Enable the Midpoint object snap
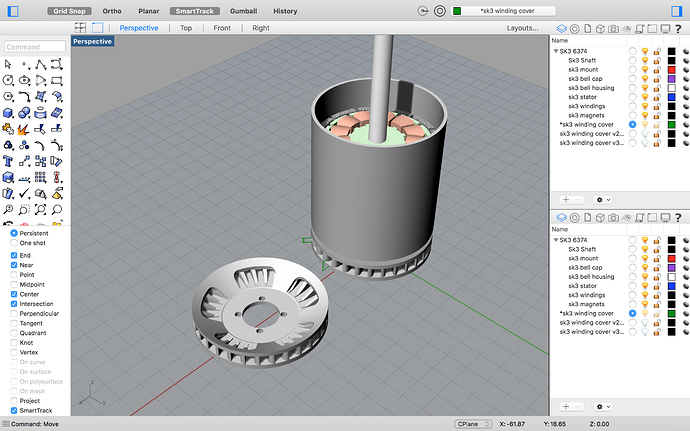 (15, 284)
